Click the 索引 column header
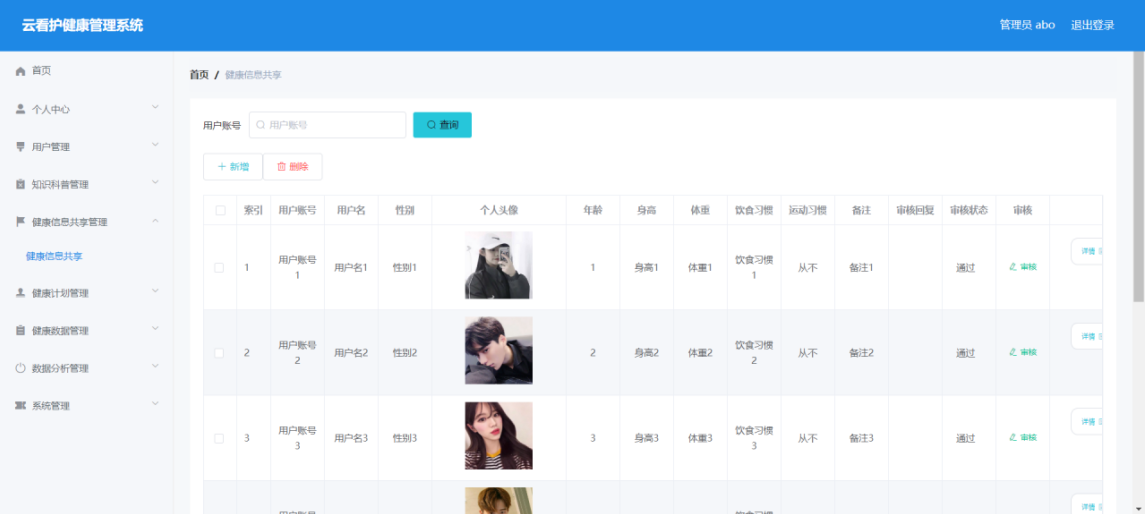Screen dimensions: 1146x514 click(253, 211)
